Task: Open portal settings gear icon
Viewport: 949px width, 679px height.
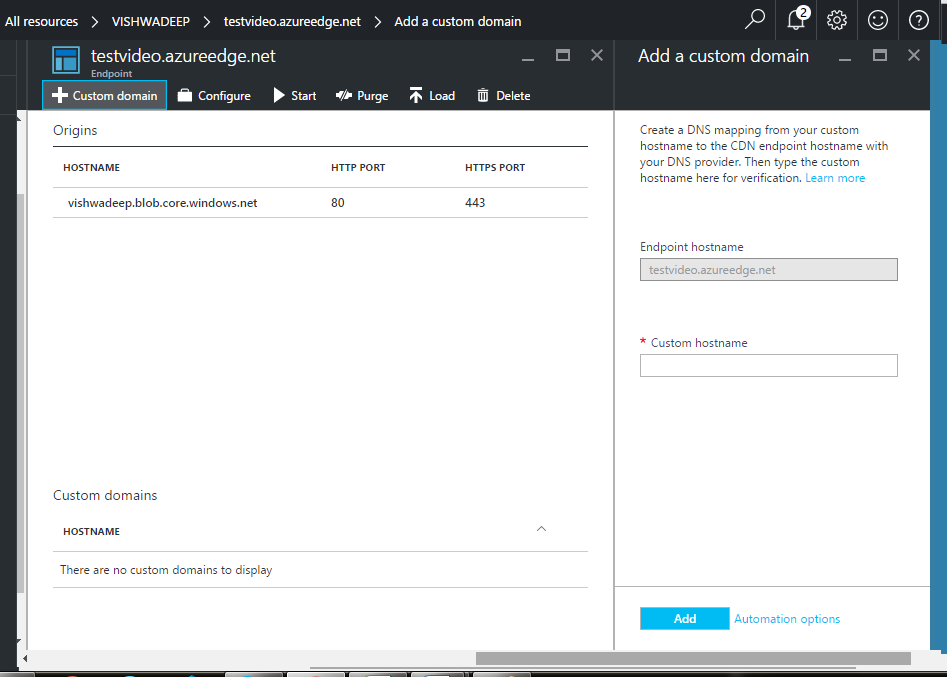Action: 837,20
